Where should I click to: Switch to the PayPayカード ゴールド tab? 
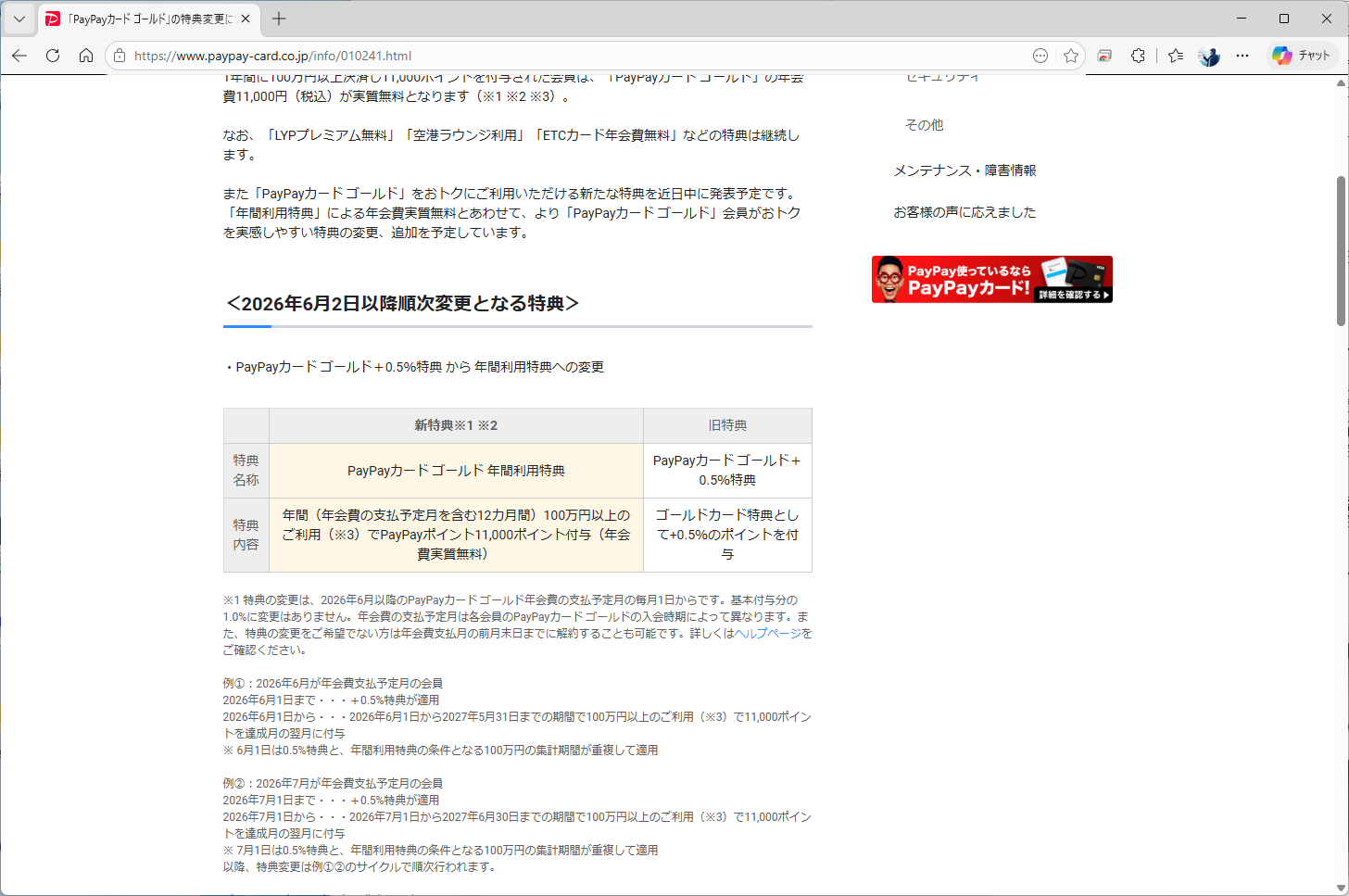(x=144, y=18)
